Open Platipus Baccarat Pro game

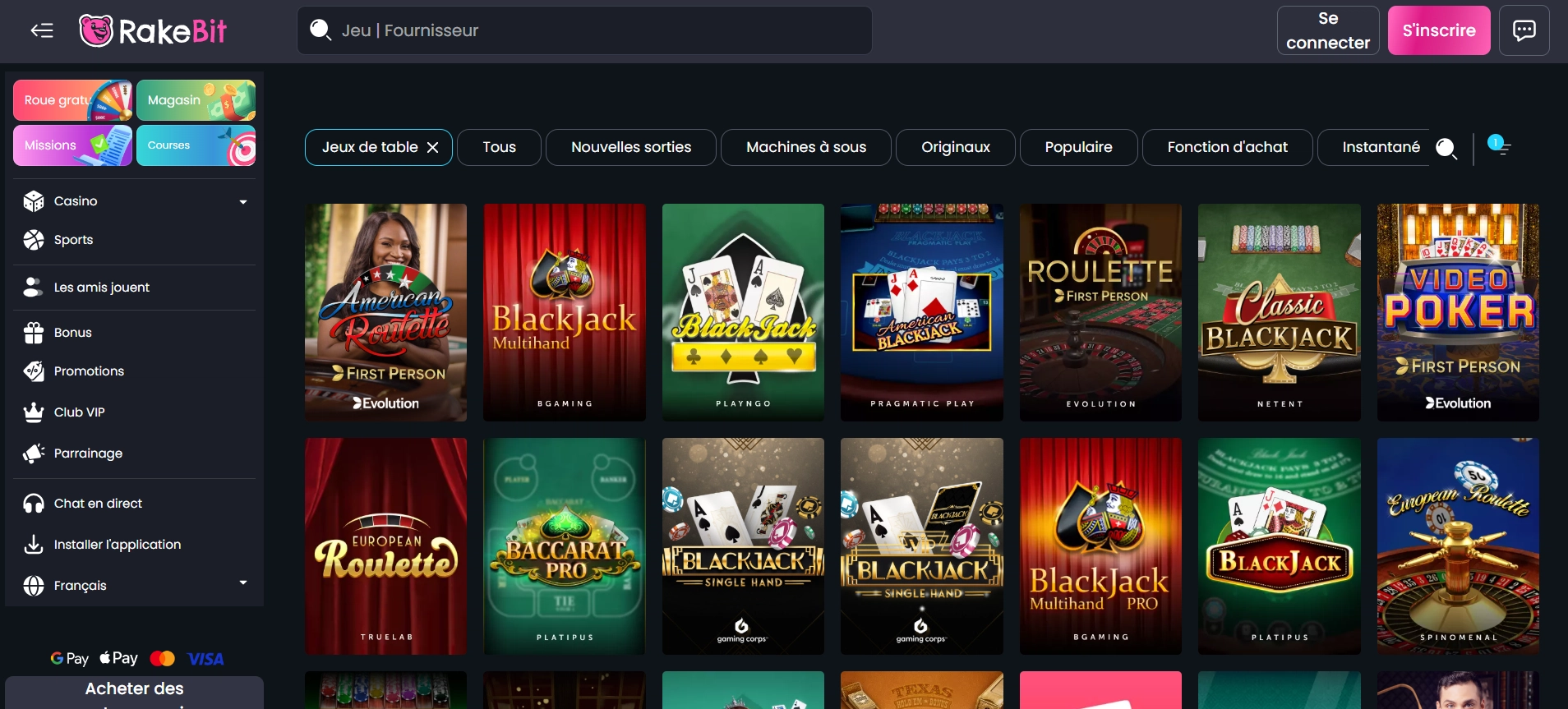pos(565,546)
